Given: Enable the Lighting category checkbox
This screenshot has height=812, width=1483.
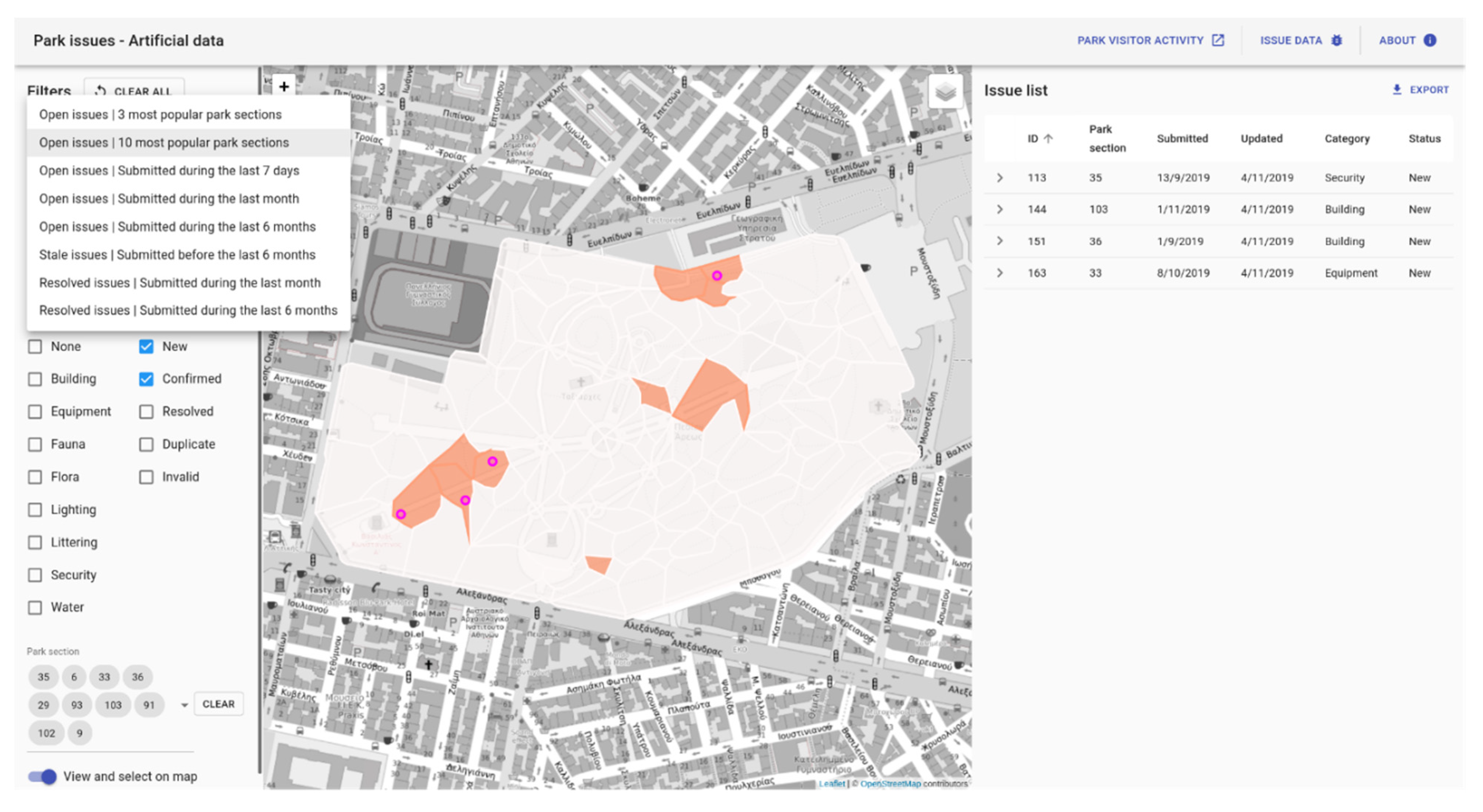Looking at the screenshot, I should click(35, 510).
